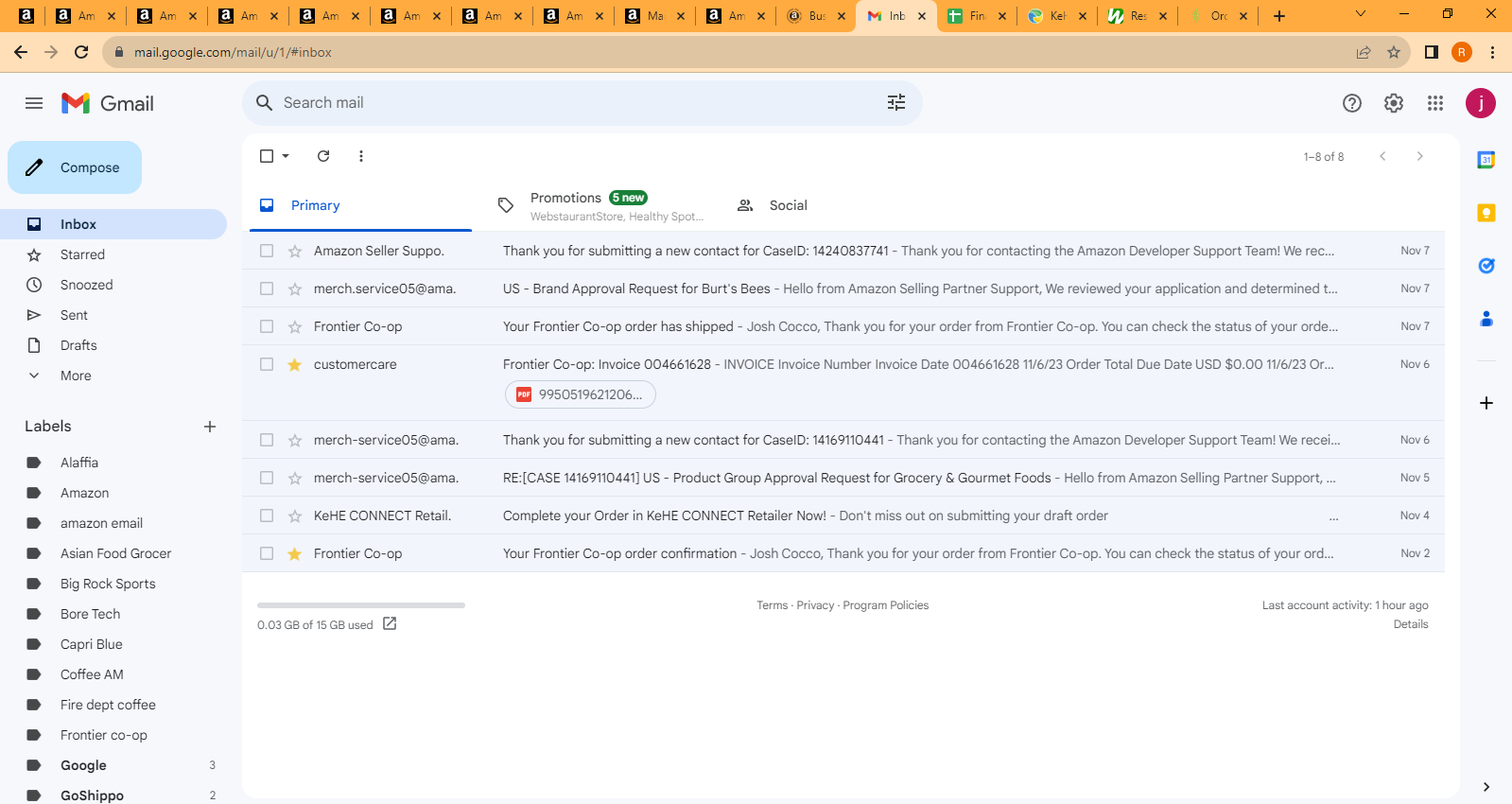This screenshot has width=1512, height=804.
Task: Reload the page in Chrome
Action: coord(81,52)
